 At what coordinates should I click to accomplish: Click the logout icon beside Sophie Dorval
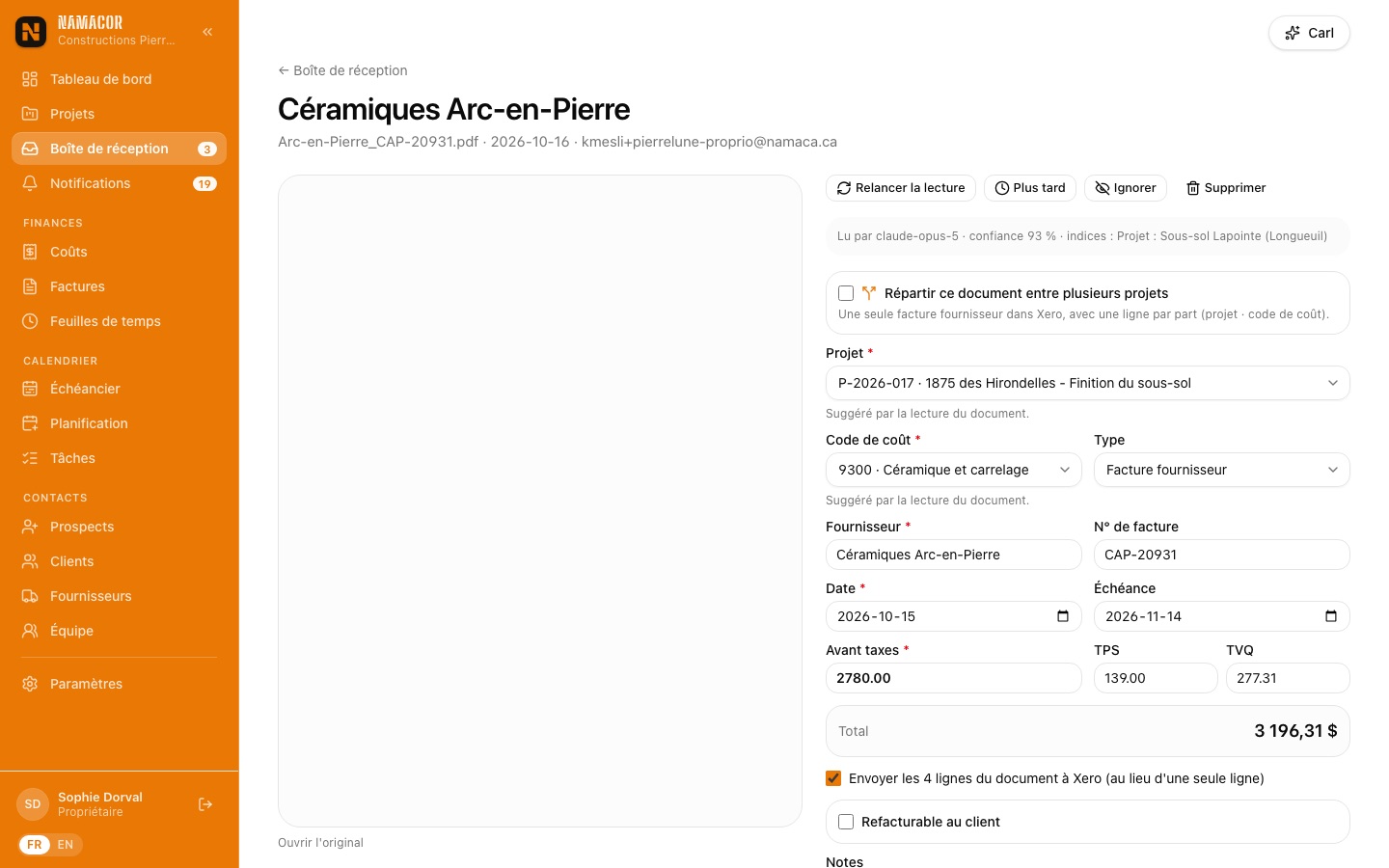pos(205,804)
